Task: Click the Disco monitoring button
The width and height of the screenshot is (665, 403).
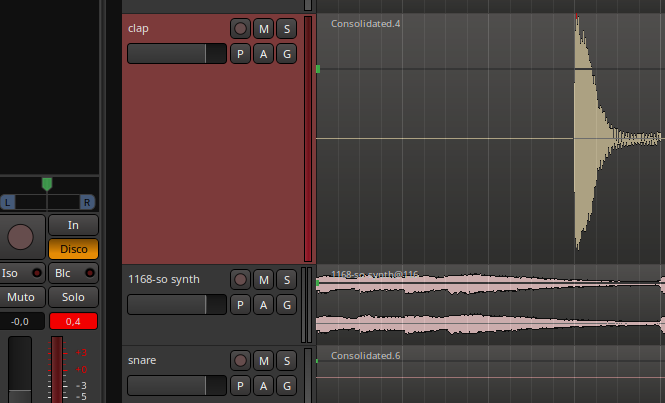Action: click(73, 248)
